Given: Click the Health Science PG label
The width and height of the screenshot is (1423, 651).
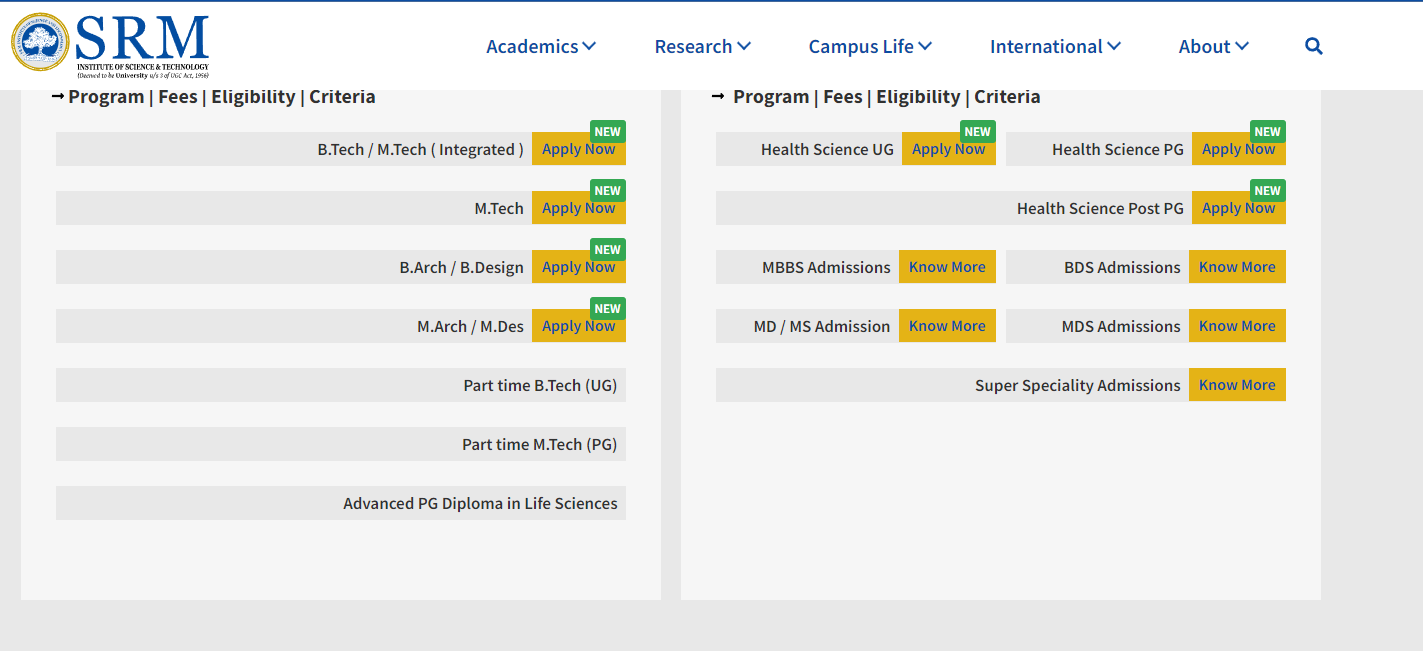Looking at the screenshot, I should (1118, 149).
